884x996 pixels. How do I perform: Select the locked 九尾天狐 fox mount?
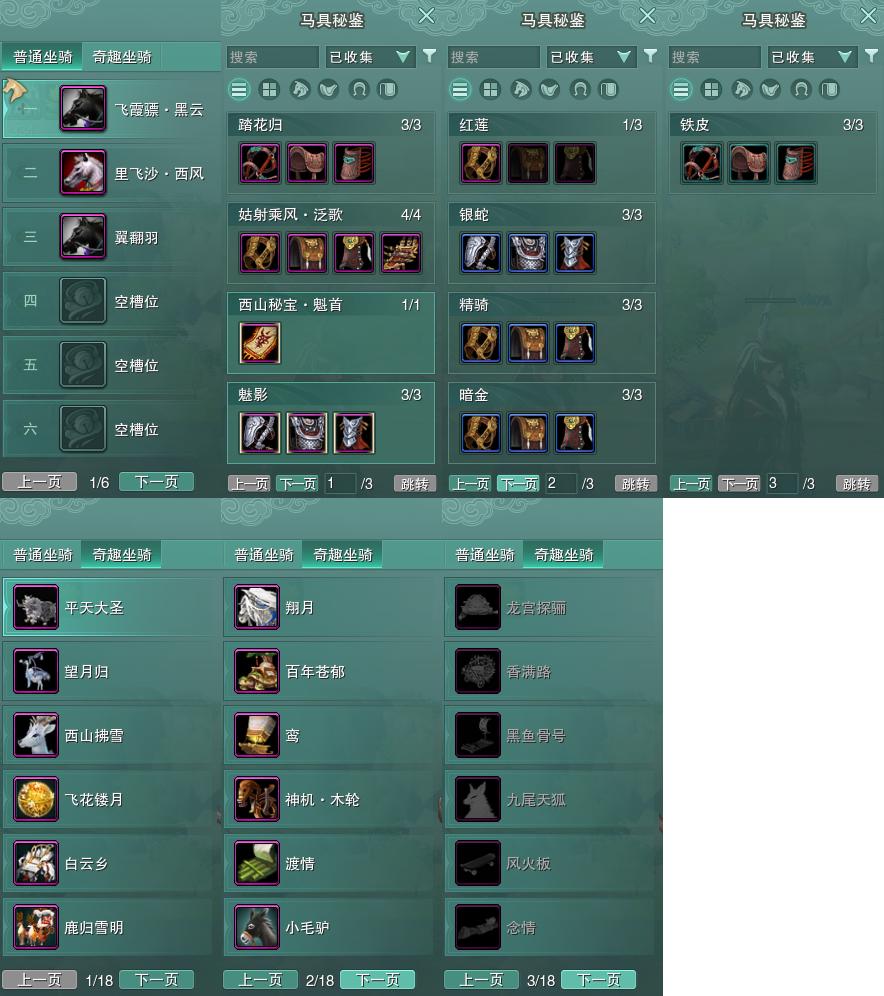click(x=478, y=799)
